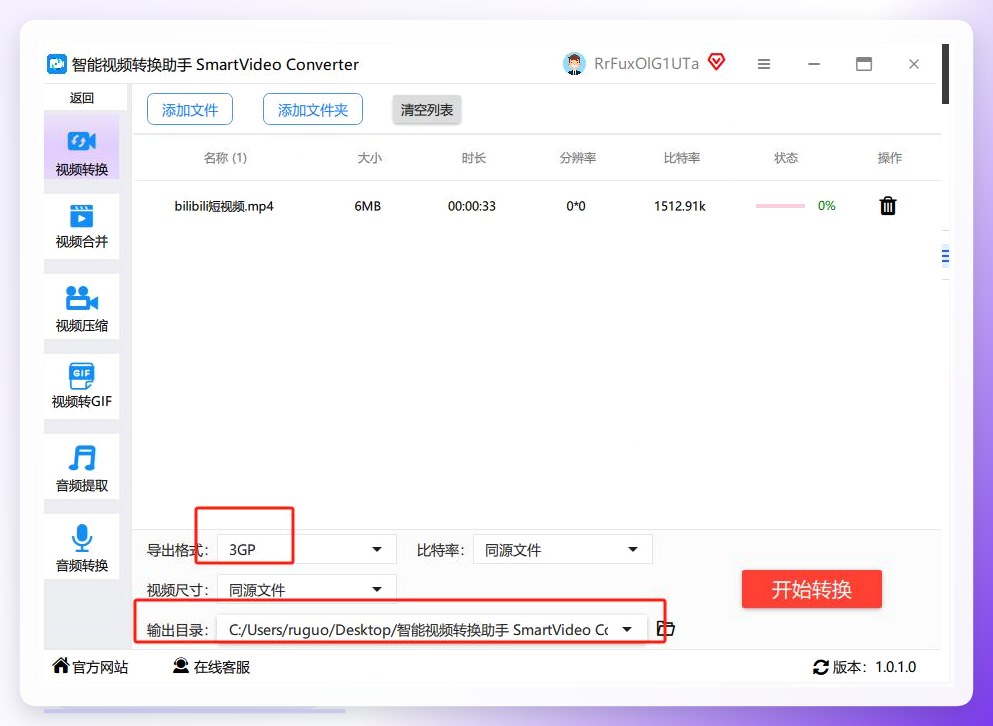Click the 6MB size cell
Viewport: 993px width, 726px height.
[367, 206]
